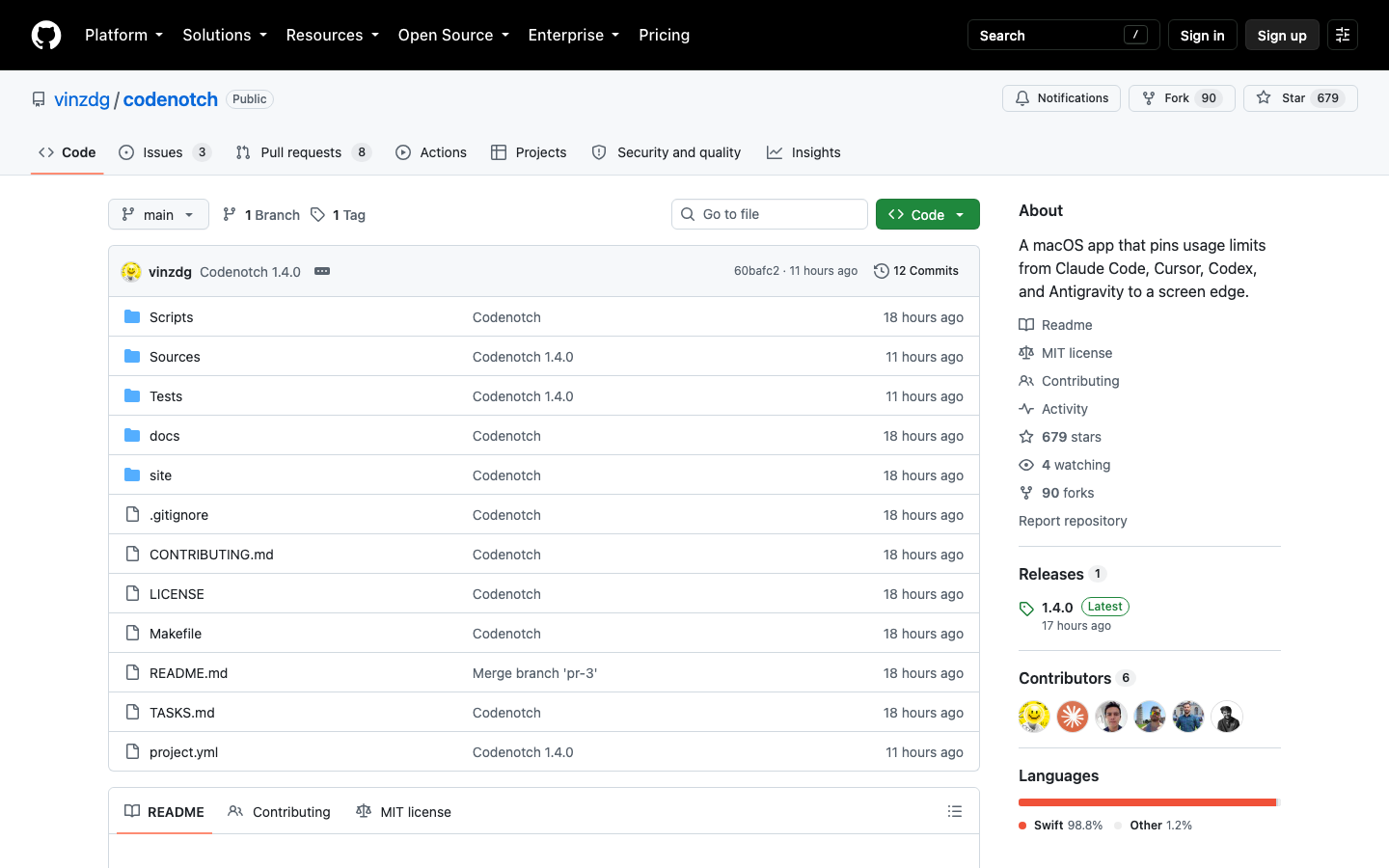Open the last contributor avatar in the row
1389x868 pixels.
1227,717
